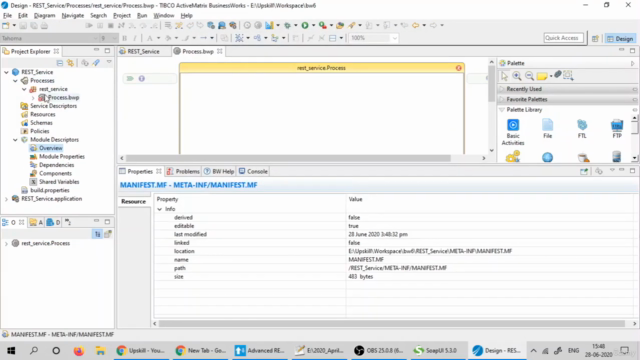Select Dependencies in the tree
The width and height of the screenshot is (640, 360).
(x=56, y=165)
